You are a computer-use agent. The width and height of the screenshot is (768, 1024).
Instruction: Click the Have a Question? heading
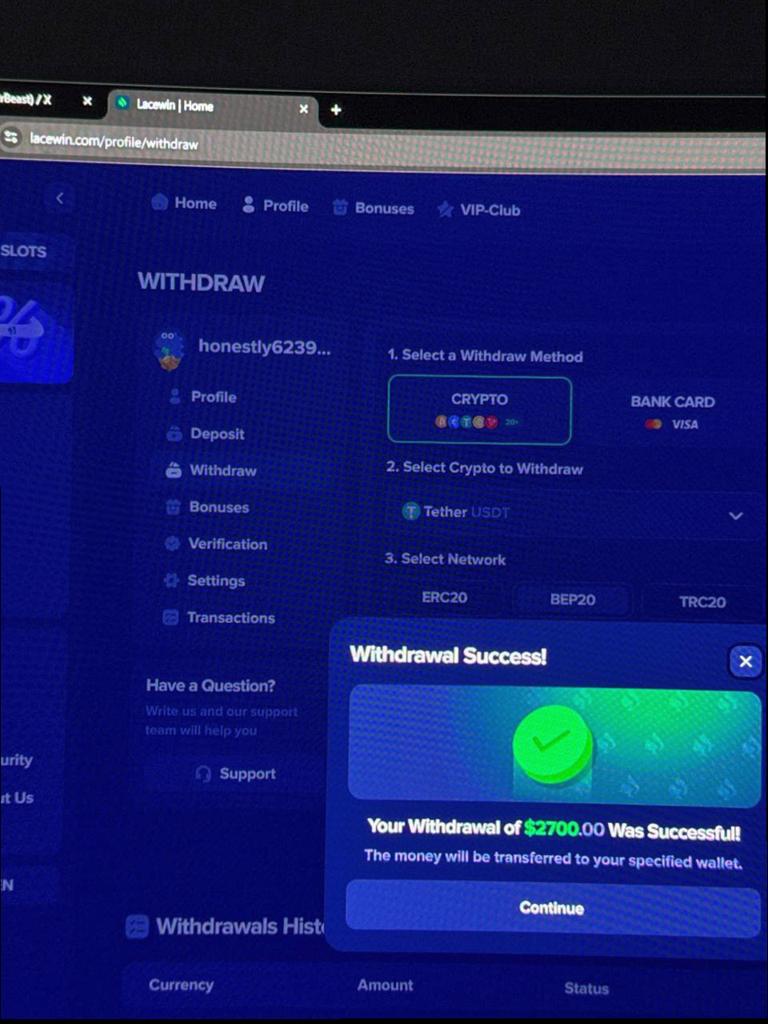point(210,686)
